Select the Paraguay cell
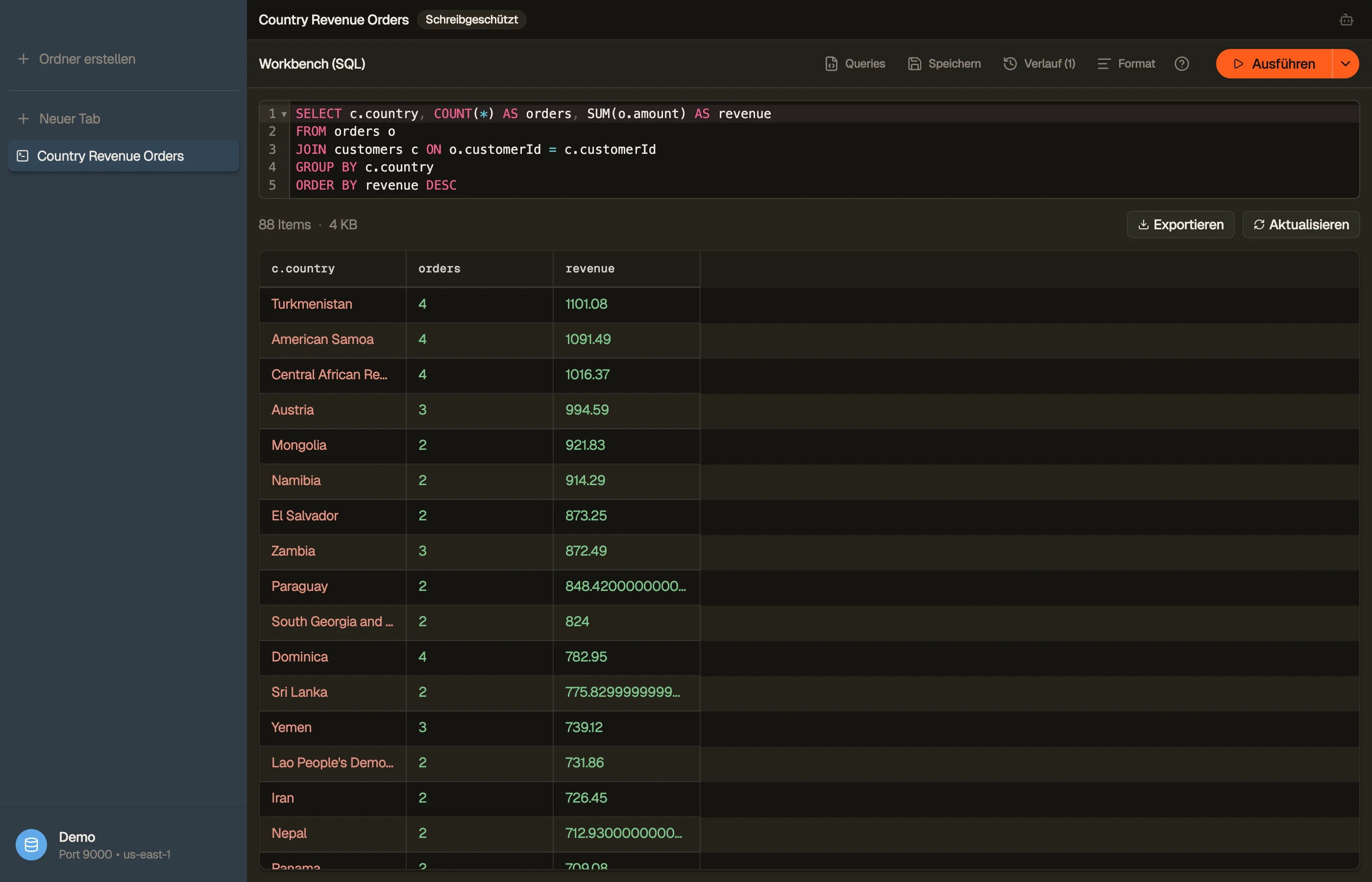1372x882 pixels. click(333, 587)
